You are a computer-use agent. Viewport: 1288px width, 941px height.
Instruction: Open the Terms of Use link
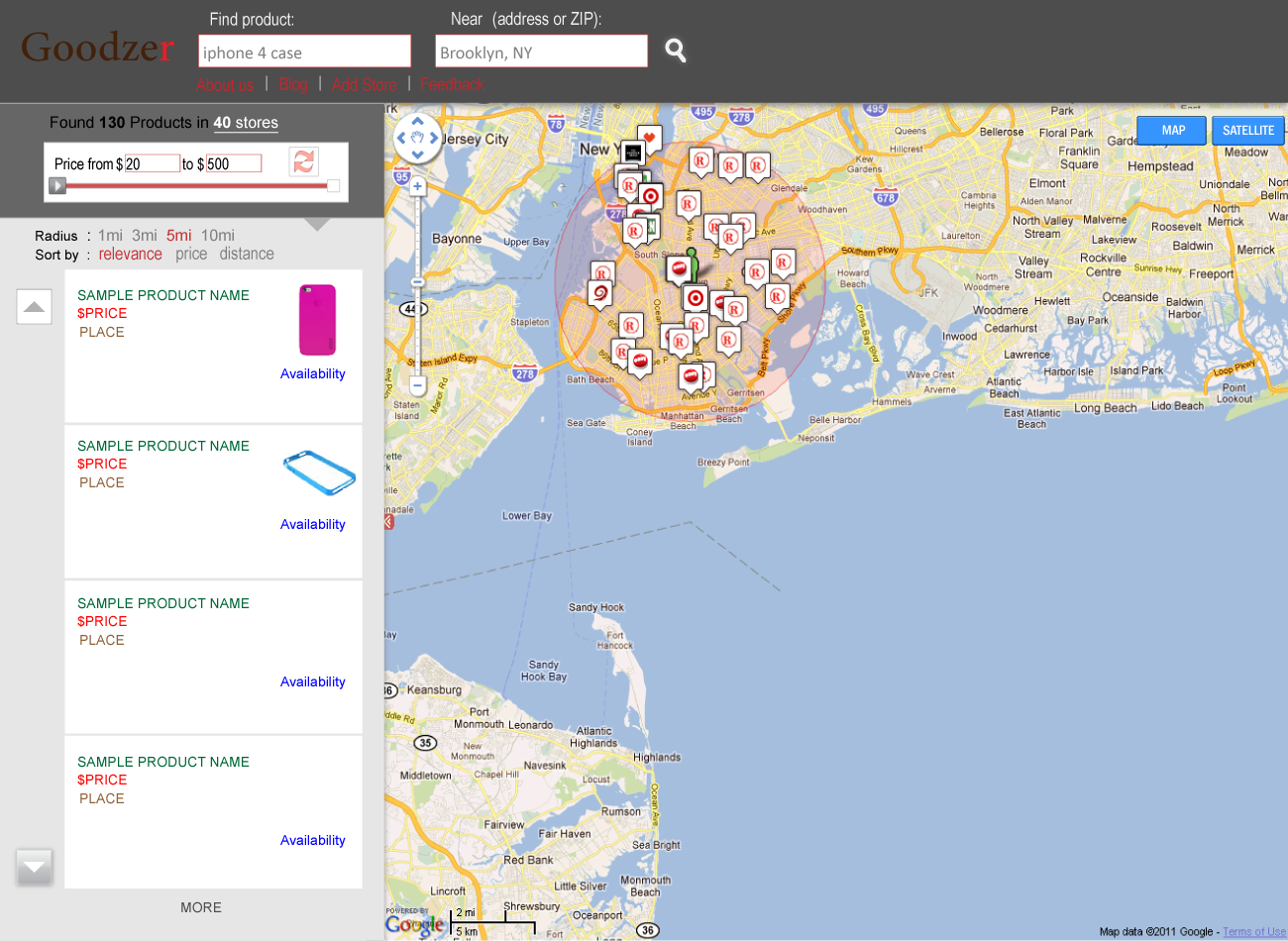[x=1254, y=932]
